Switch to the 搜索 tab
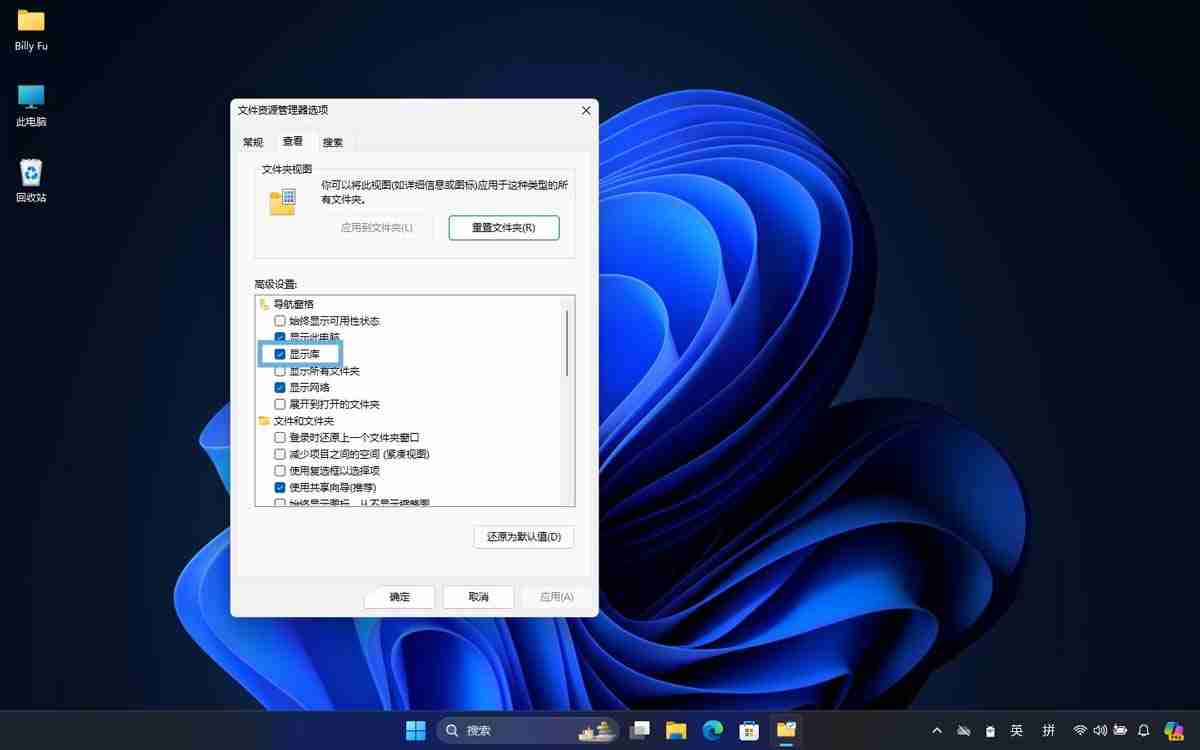 pyautogui.click(x=332, y=141)
